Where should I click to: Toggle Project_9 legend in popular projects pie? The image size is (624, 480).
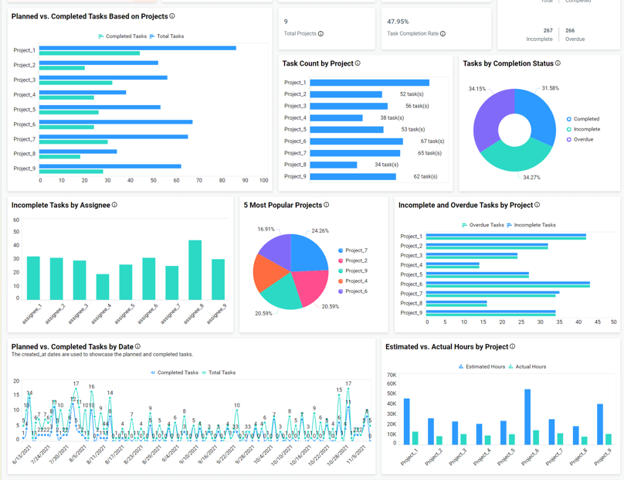(x=353, y=271)
